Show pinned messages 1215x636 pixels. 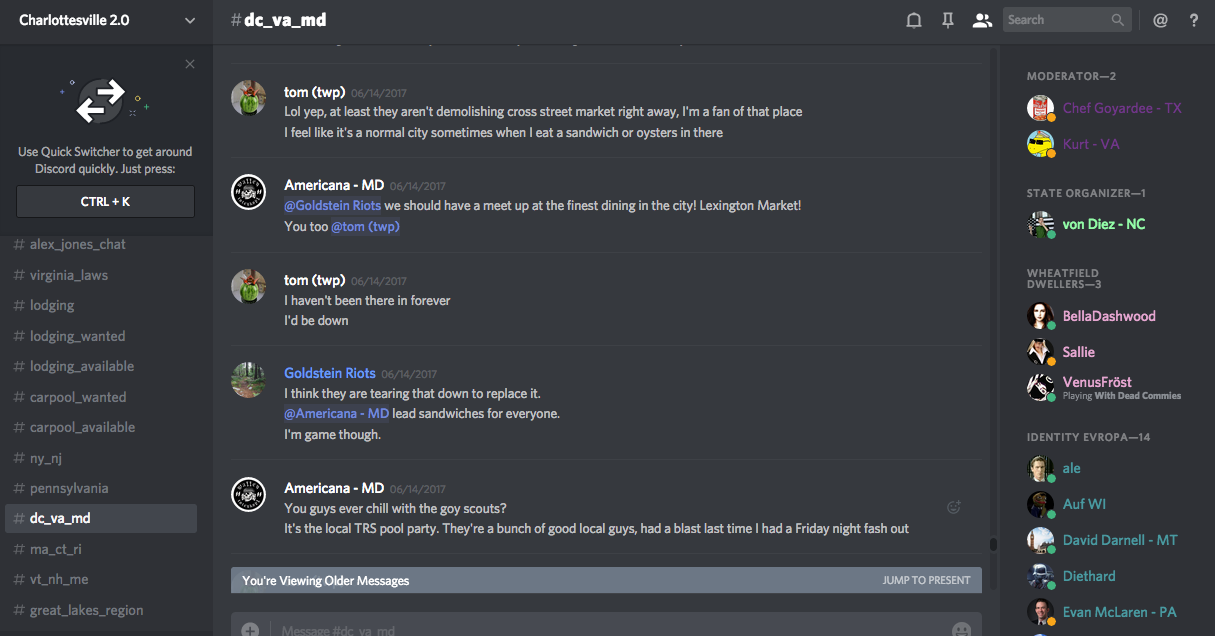click(948, 20)
